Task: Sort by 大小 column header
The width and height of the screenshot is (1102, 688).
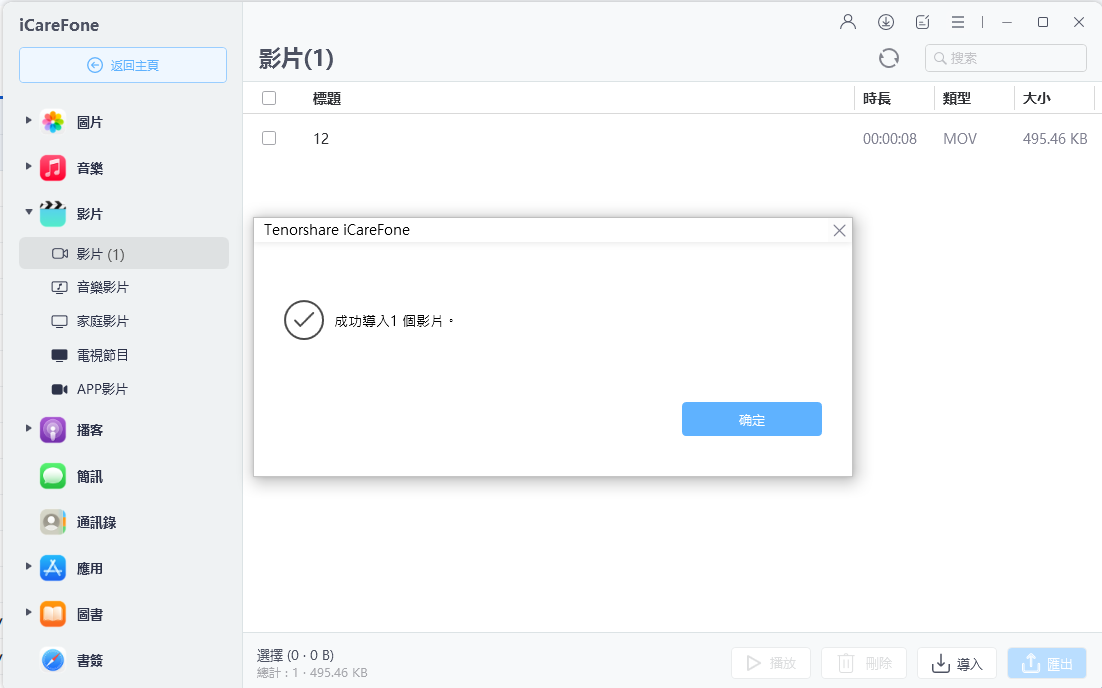Action: point(1037,99)
